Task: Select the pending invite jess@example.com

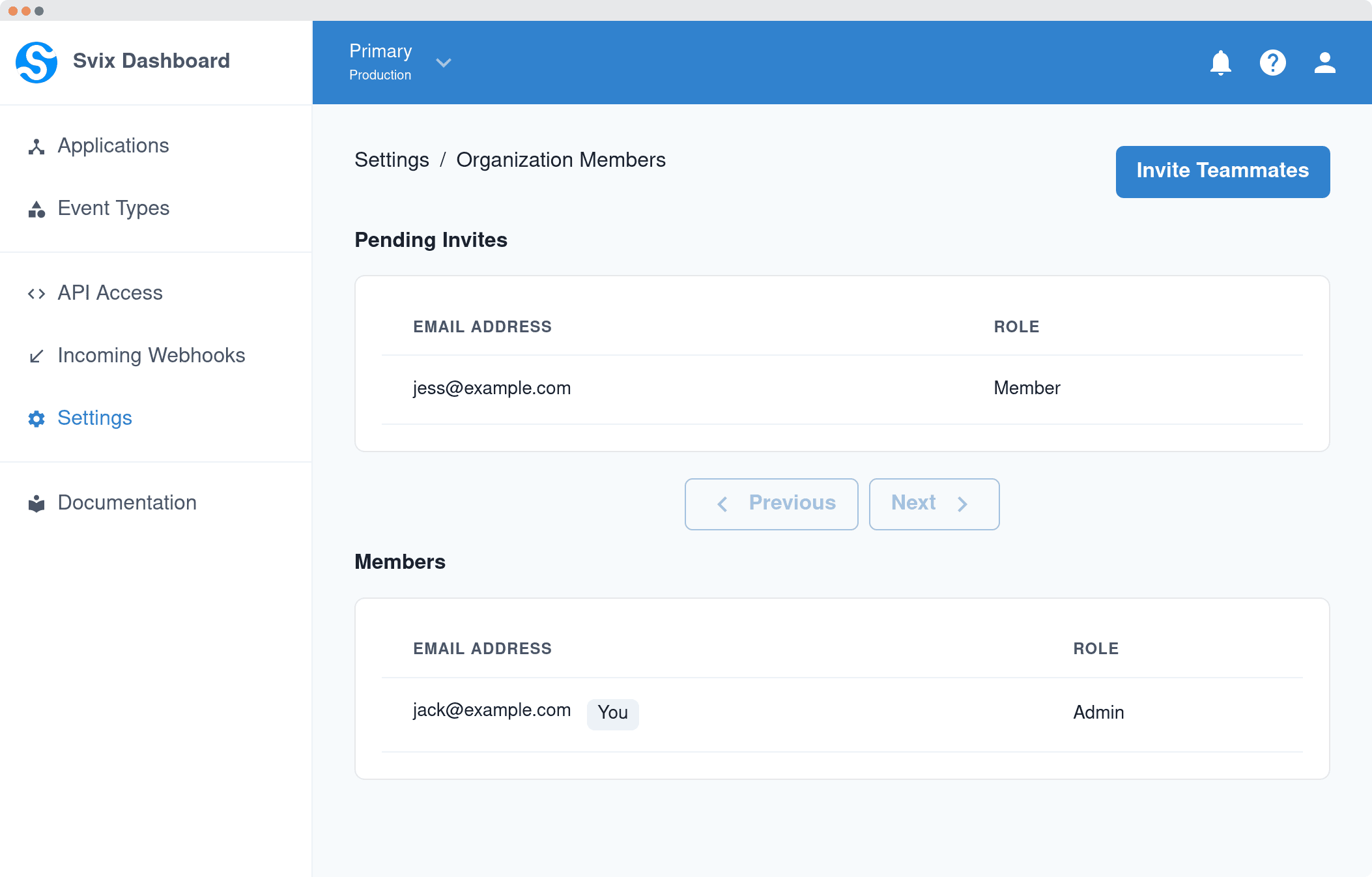Action: pyautogui.click(x=491, y=388)
